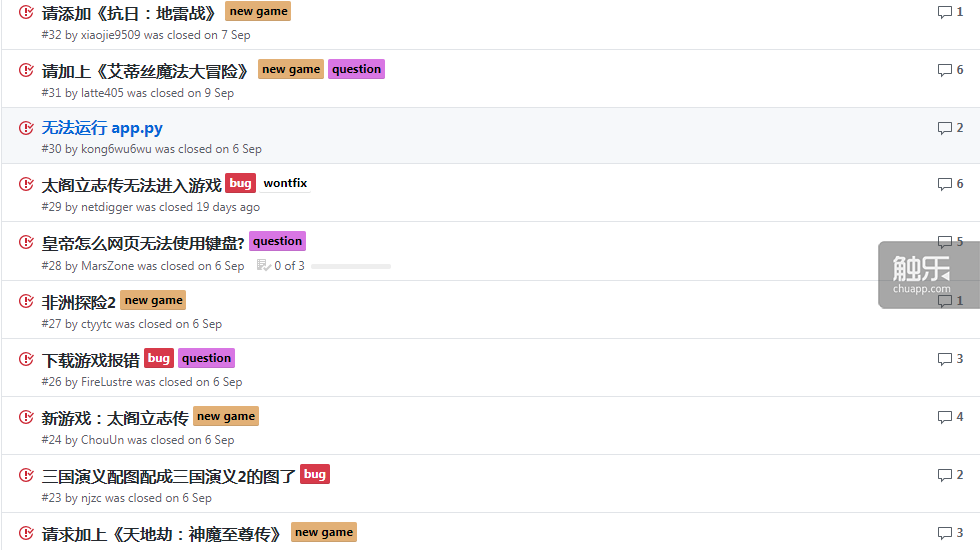Click closed-issue icon for issue #23
980x550 pixels.
click(x=26, y=475)
